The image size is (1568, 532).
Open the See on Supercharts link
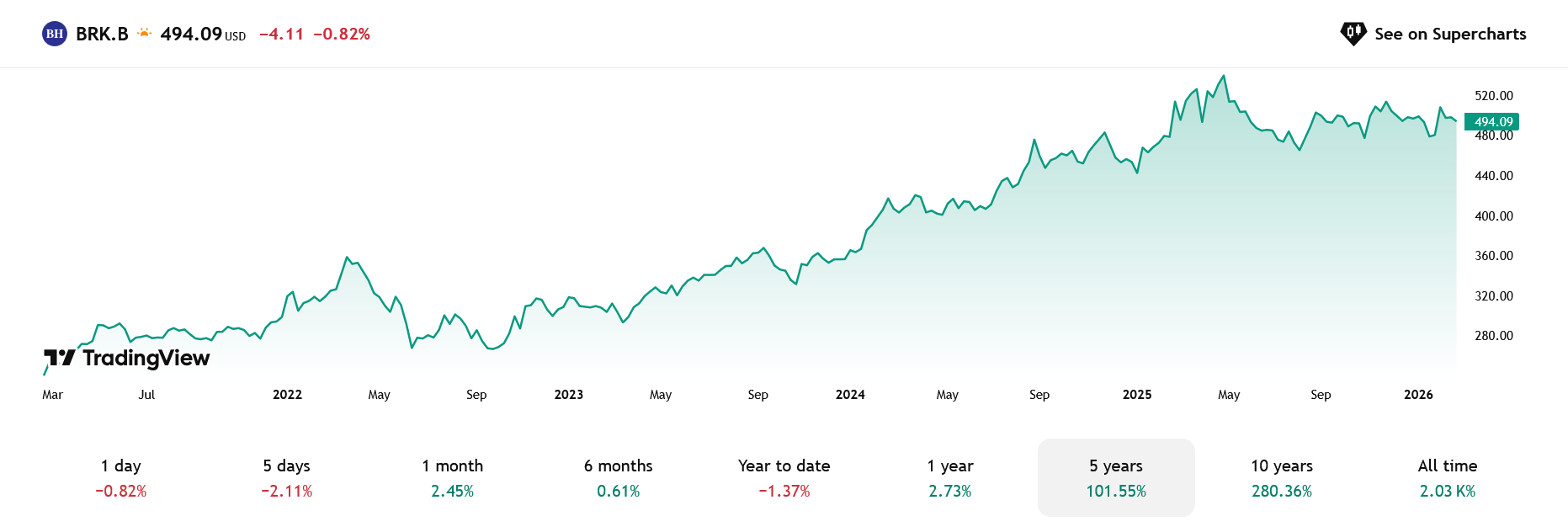coord(1449,34)
